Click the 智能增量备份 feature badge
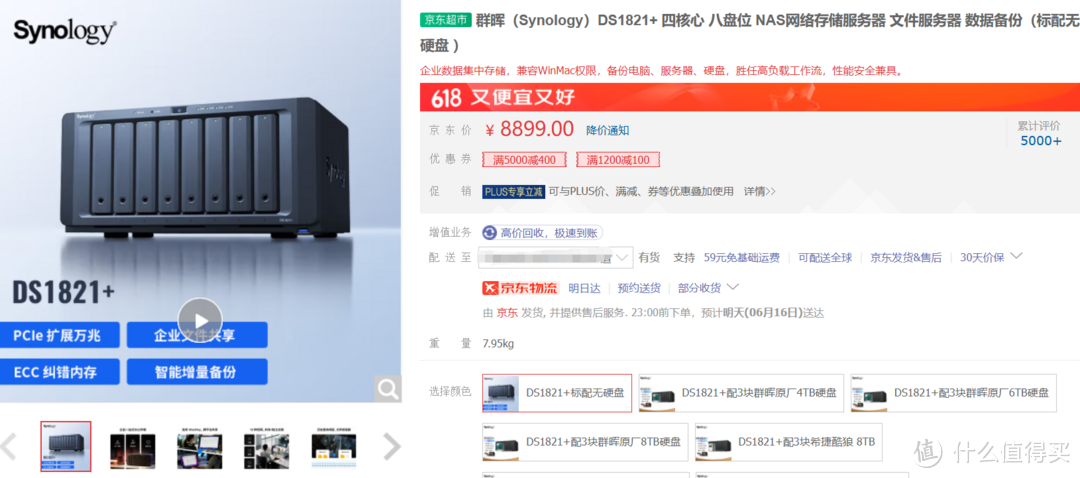This screenshot has height=478, width=1080. (196, 373)
